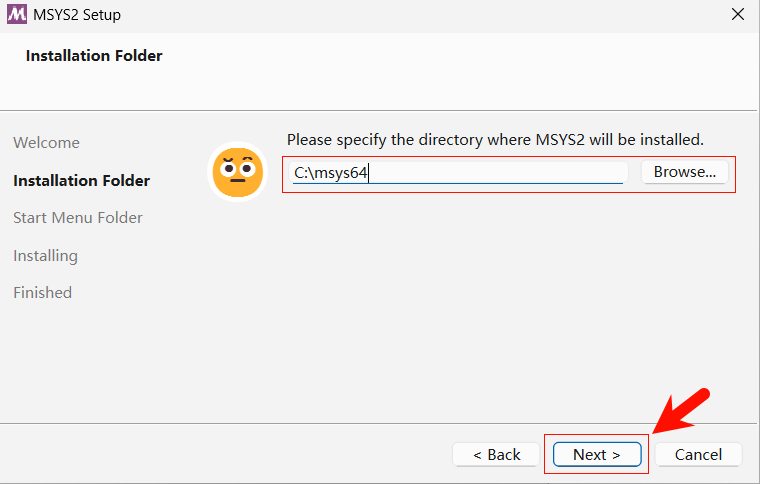Click the C:\msys64 path text

pyautogui.click(x=331, y=173)
